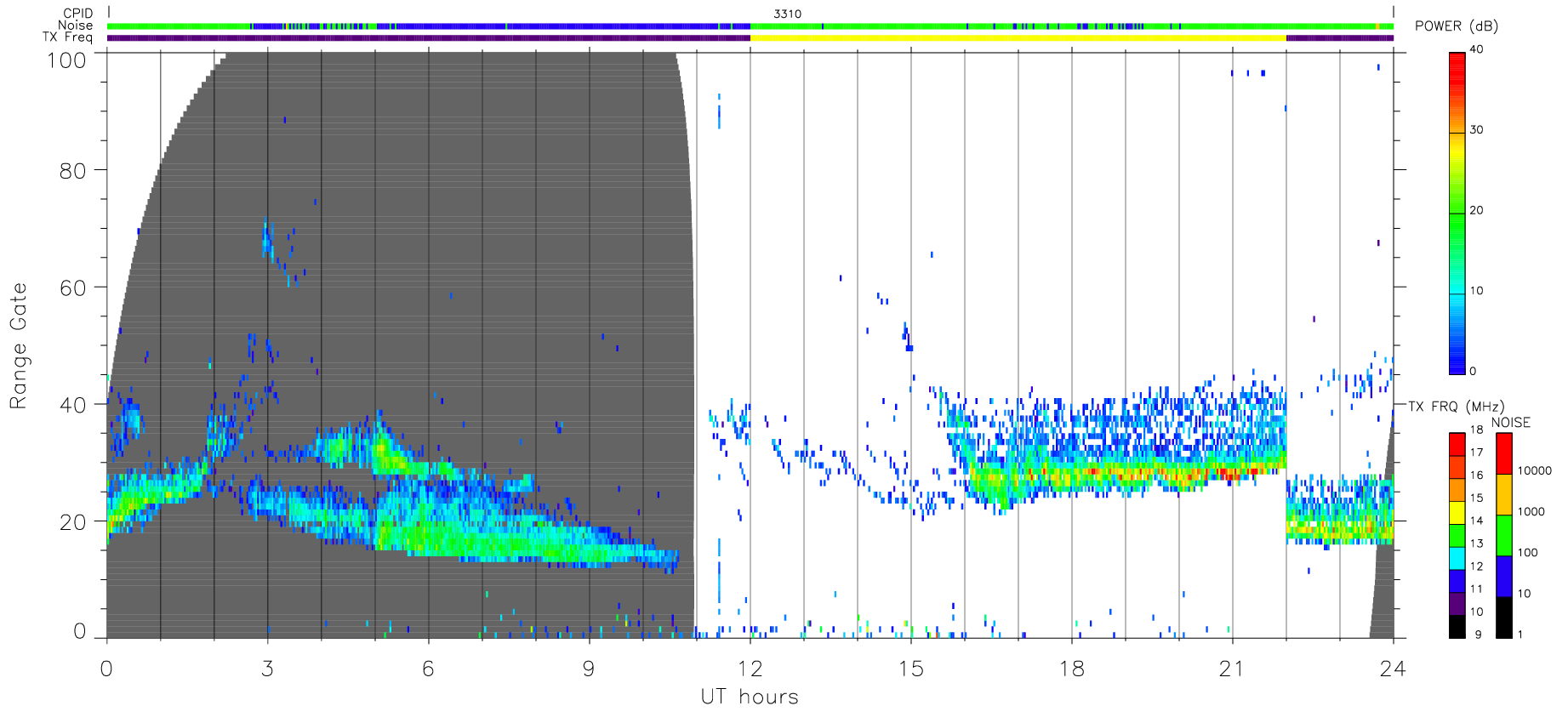1568x723 pixels.
Task: Click x-axis tick label '3'
Action: 267,669
